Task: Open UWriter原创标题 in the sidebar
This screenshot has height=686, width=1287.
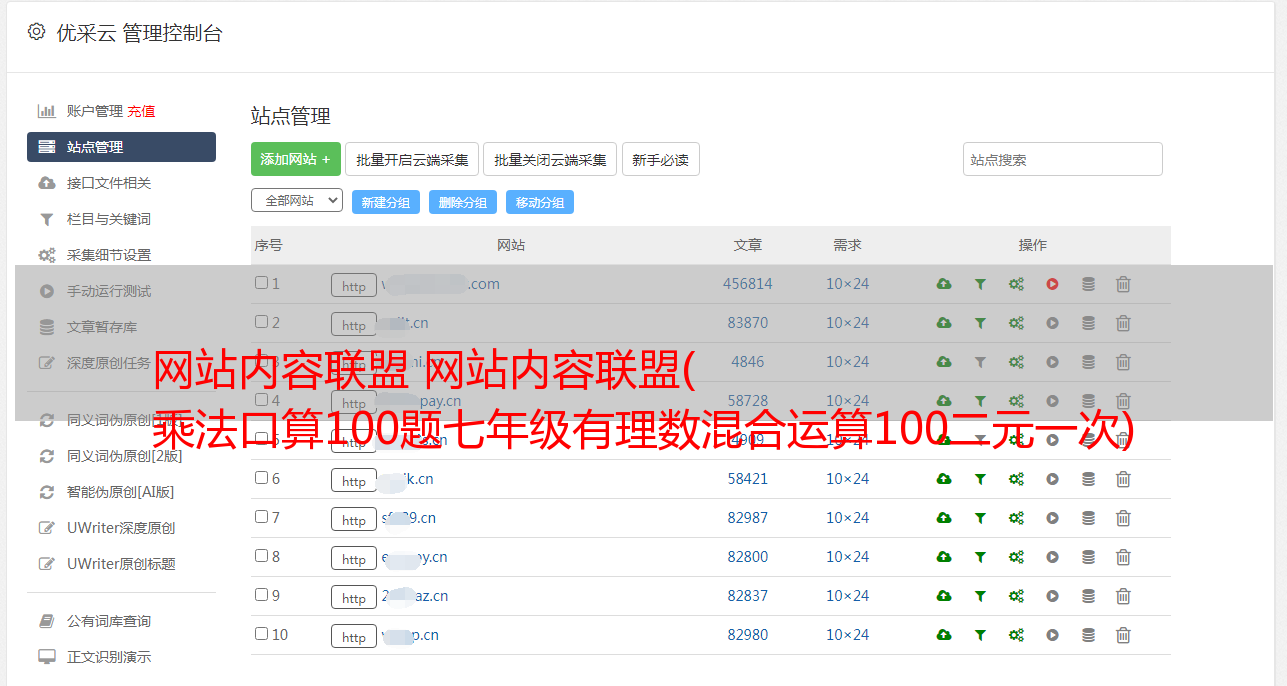Action: coord(121,564)
